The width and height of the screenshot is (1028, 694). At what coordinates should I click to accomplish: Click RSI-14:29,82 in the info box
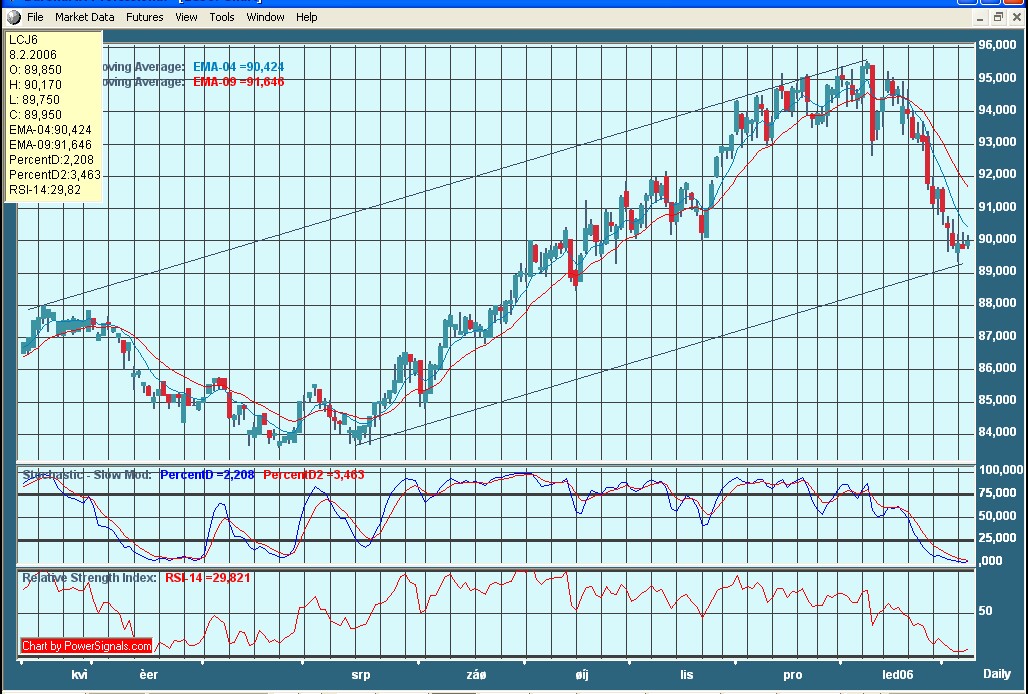tap(45, 190)
